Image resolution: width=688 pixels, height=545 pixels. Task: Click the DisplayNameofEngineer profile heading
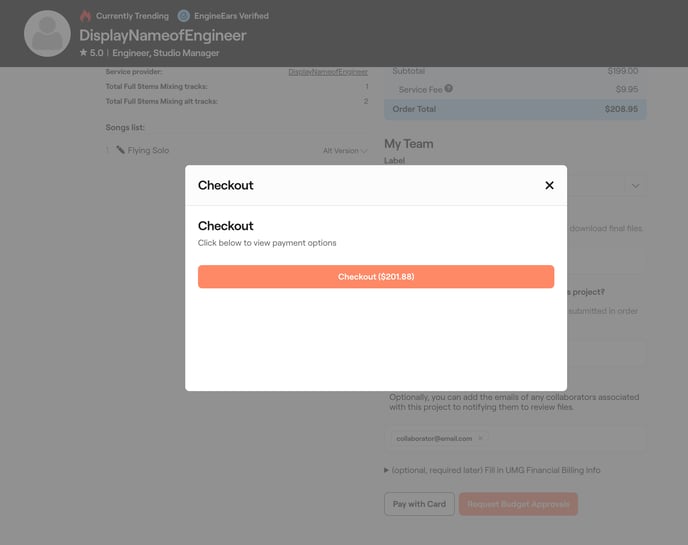(163, 36)
